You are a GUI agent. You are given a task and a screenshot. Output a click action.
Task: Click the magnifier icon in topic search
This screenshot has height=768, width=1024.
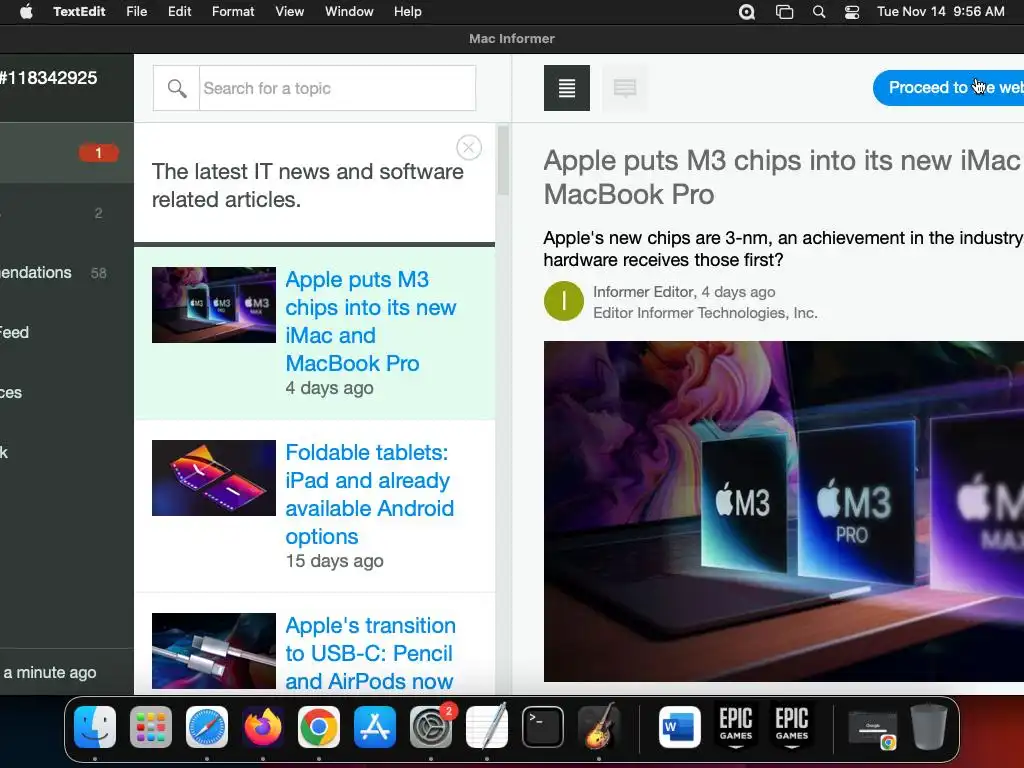click(x=176, y=88)
